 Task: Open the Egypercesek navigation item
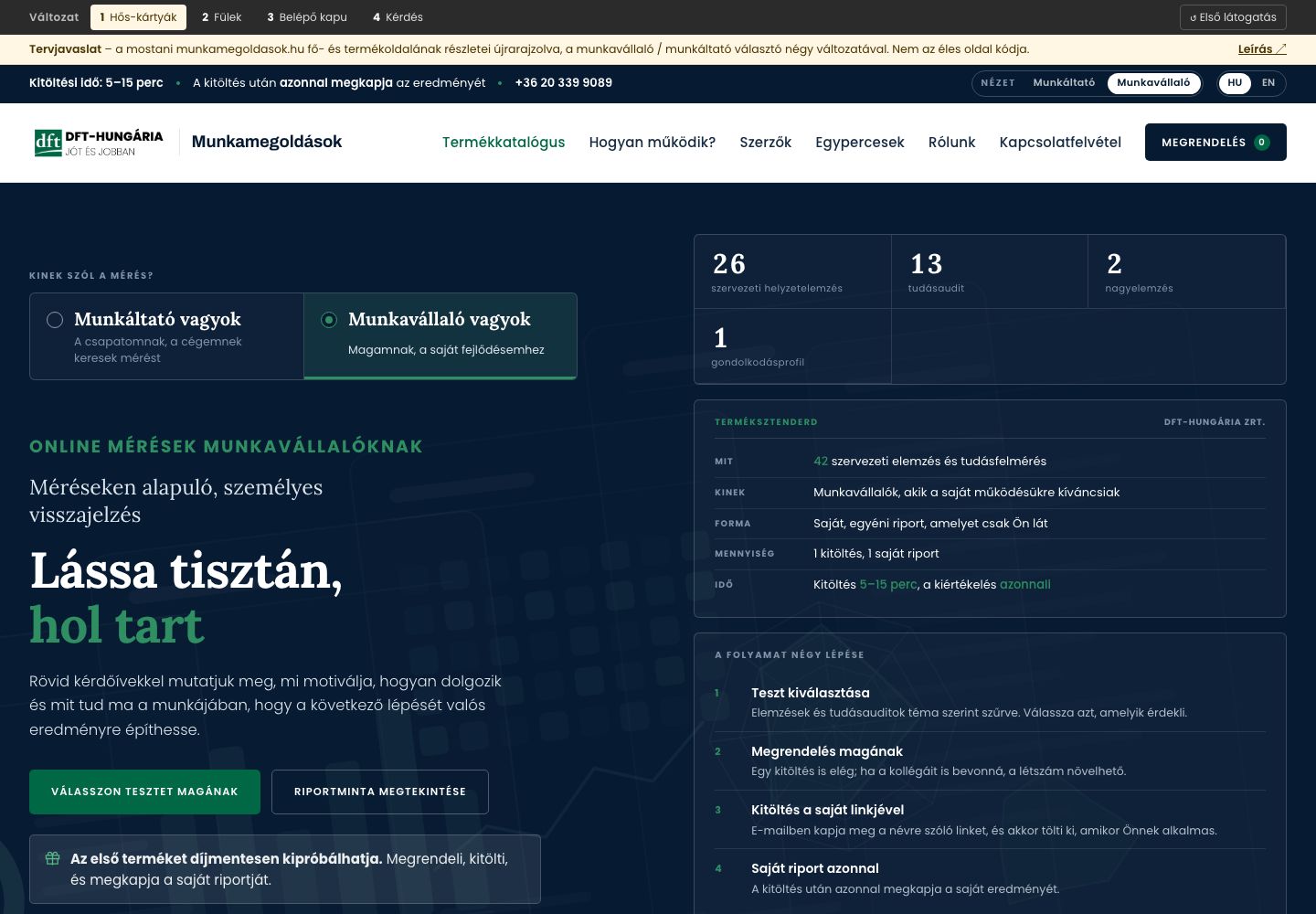860,143
